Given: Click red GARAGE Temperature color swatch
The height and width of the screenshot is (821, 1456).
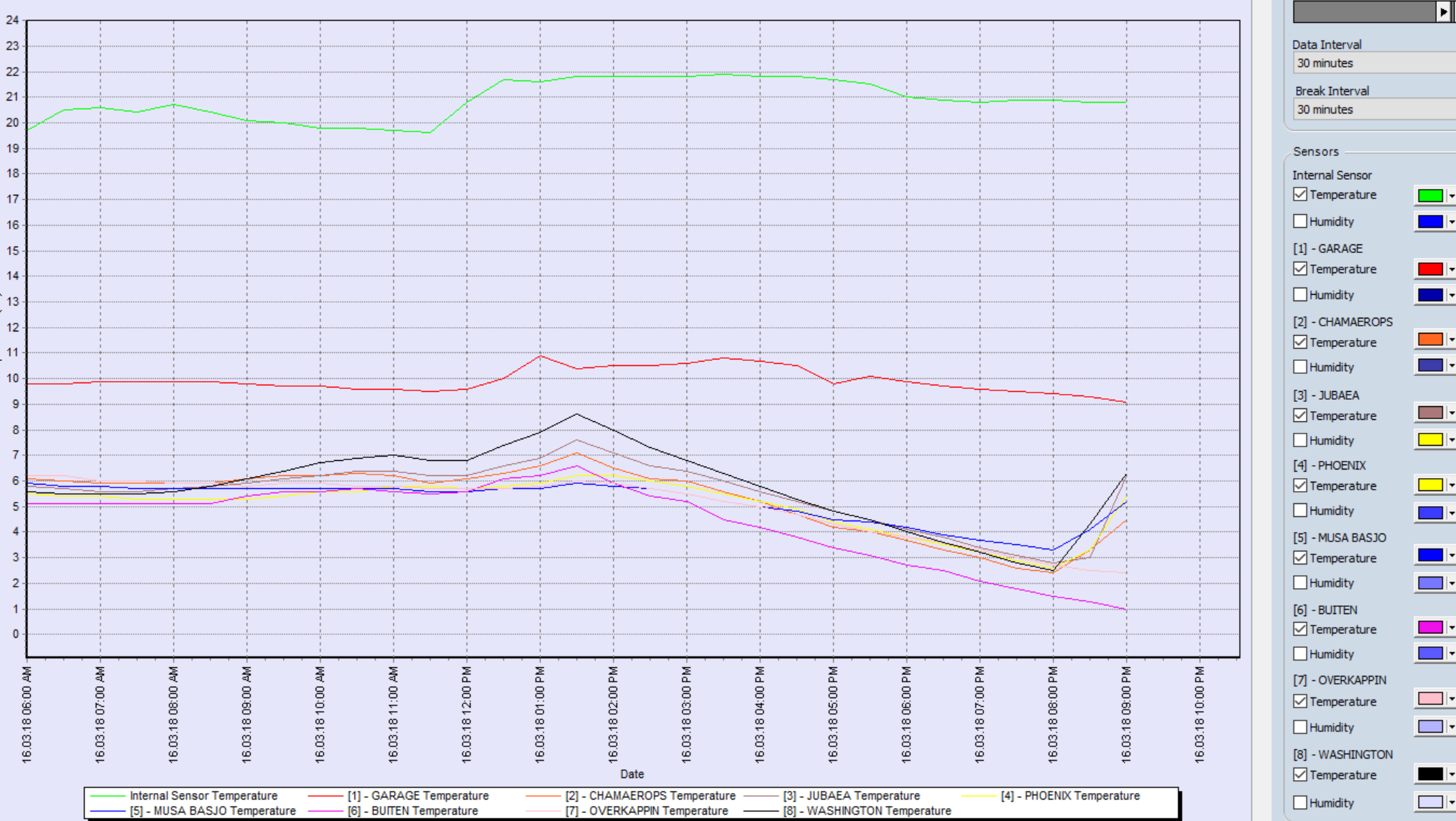Looking at the screenshot, I should click(x=1429, y=269).
